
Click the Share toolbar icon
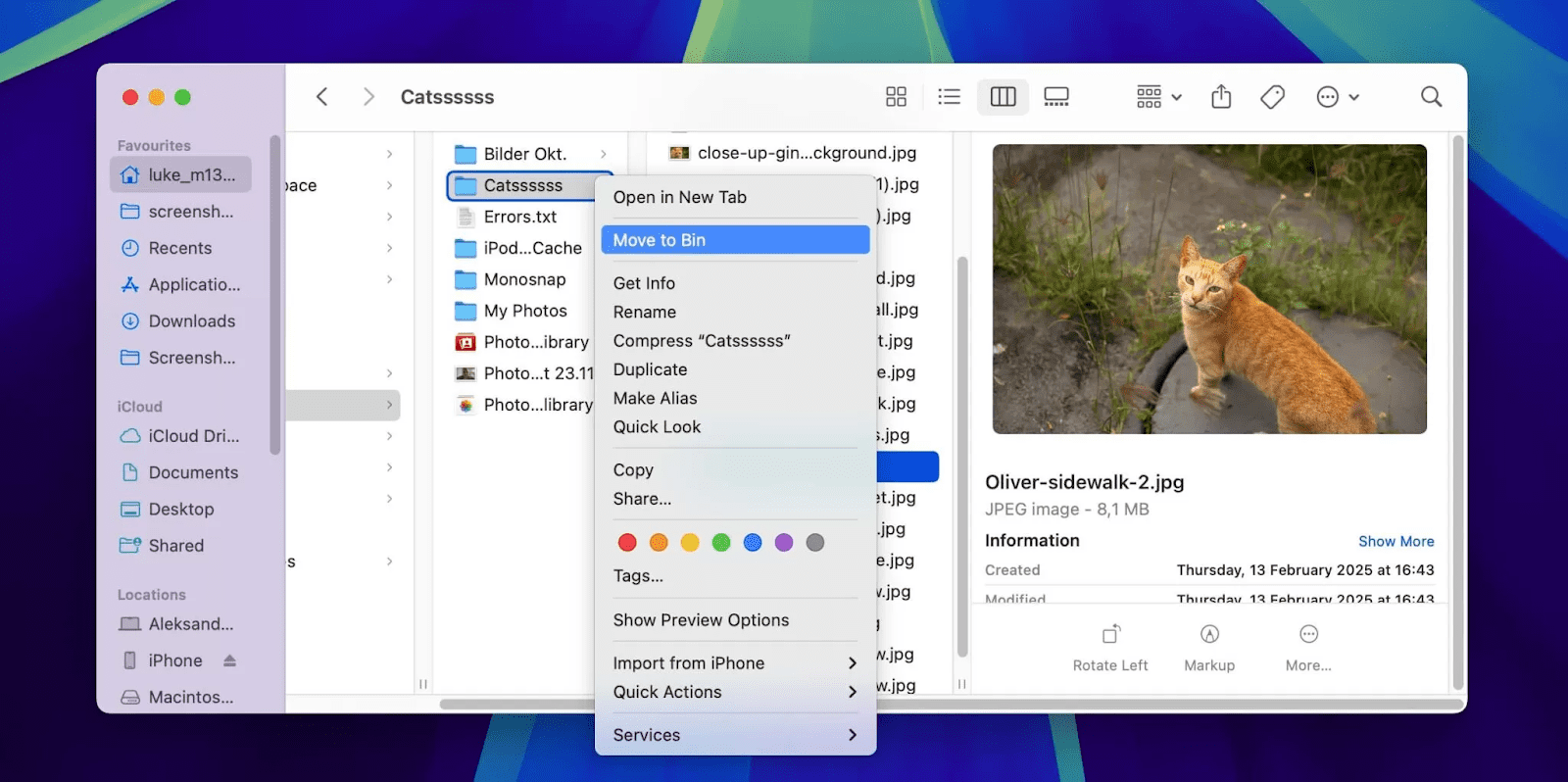pos(1220,97)
